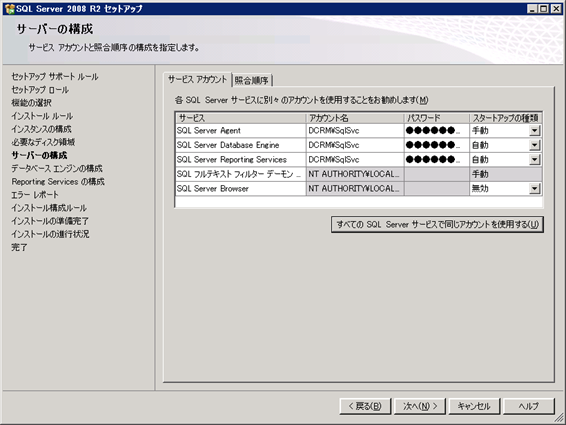This screenshot has width=566, height=425.
Task: Close the SQL Server setup window
Action: click(556, 9)
